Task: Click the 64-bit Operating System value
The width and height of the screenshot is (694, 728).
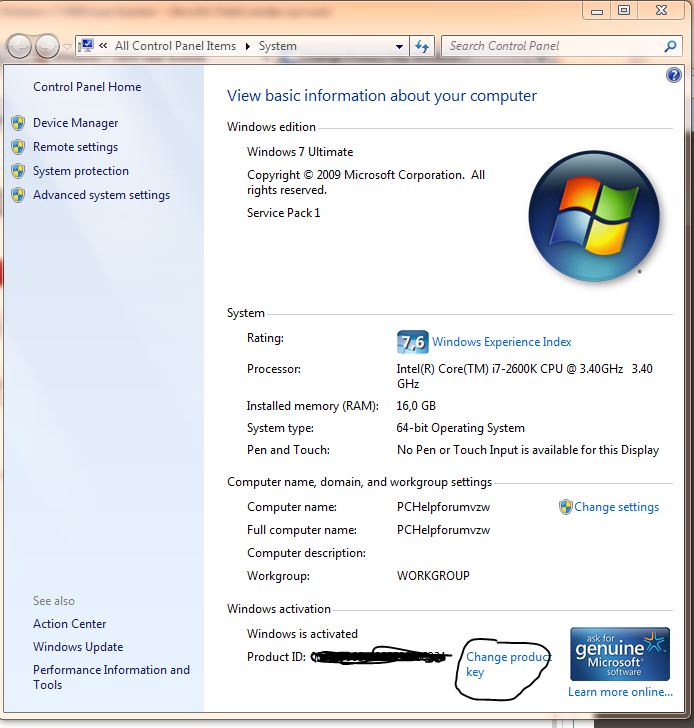Action: (461, 428)
